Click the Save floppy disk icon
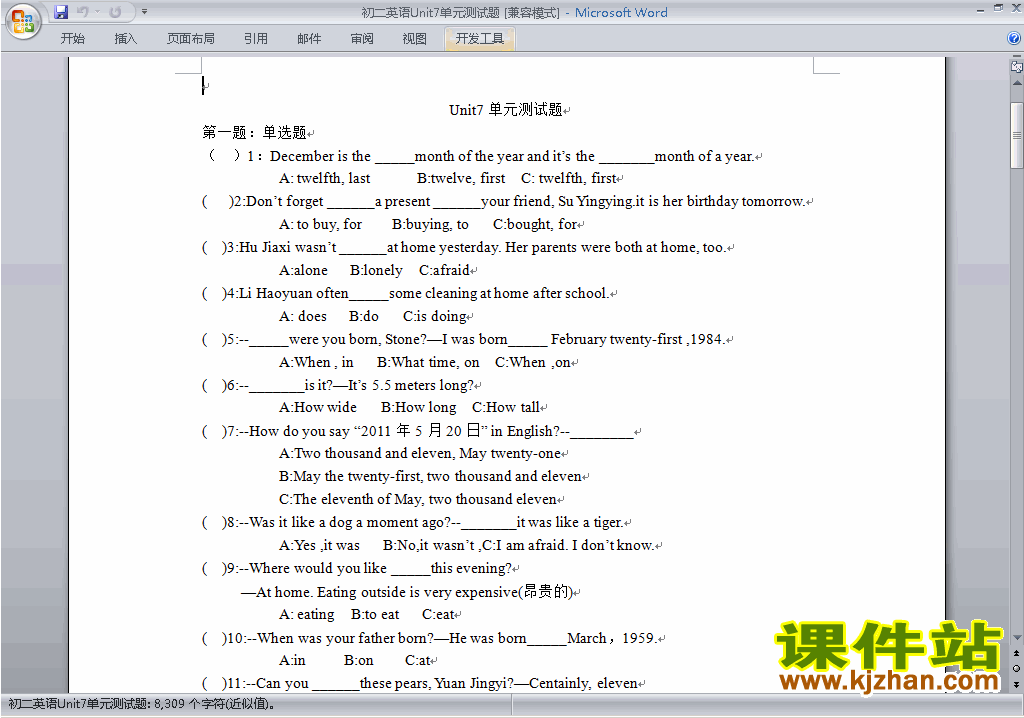1024x718 pixels. (x=61, y=12)
